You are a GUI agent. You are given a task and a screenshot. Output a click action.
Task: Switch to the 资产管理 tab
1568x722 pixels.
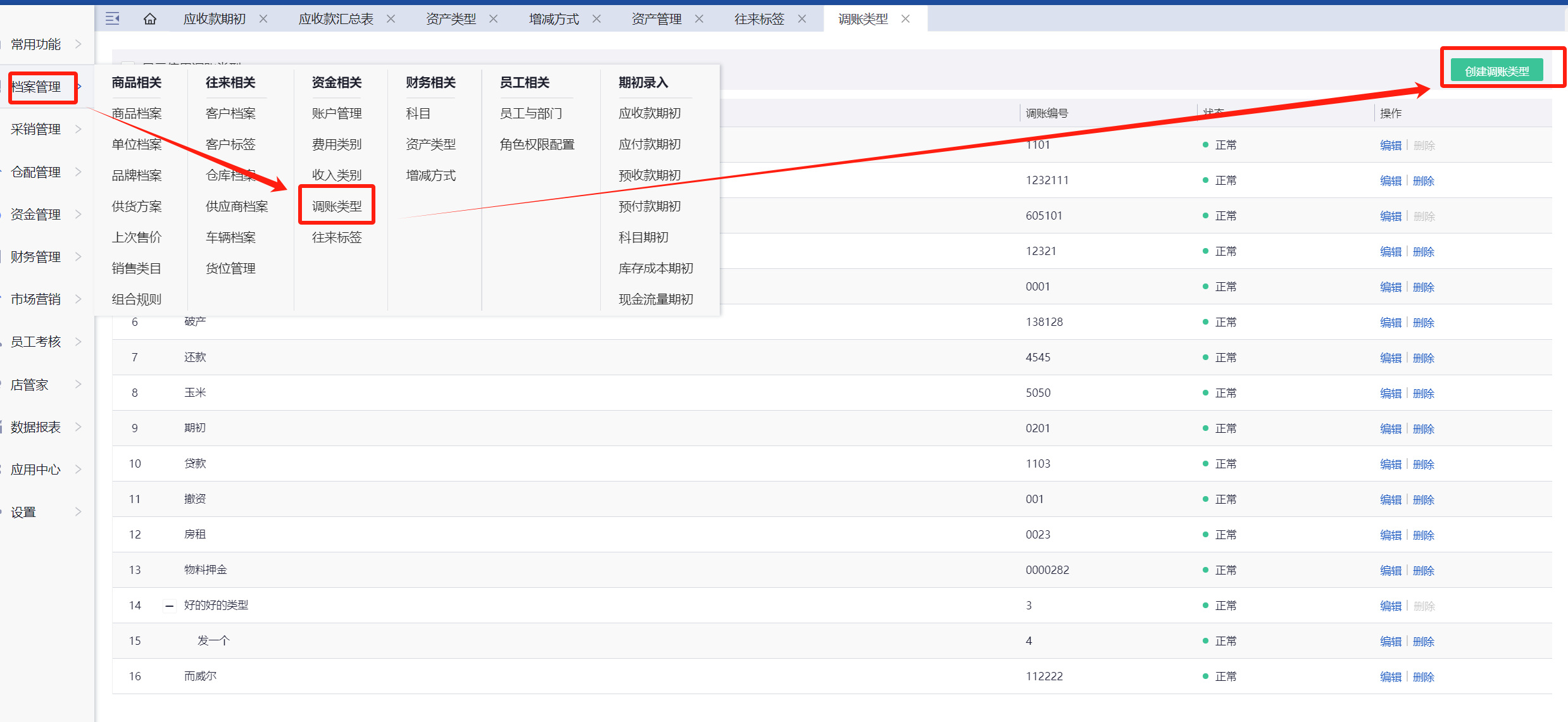[656, 19]
